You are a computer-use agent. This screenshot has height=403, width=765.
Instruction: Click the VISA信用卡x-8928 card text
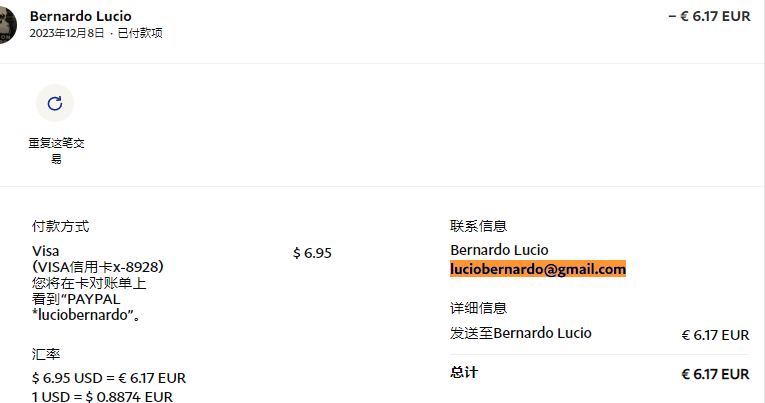point(98,267)
